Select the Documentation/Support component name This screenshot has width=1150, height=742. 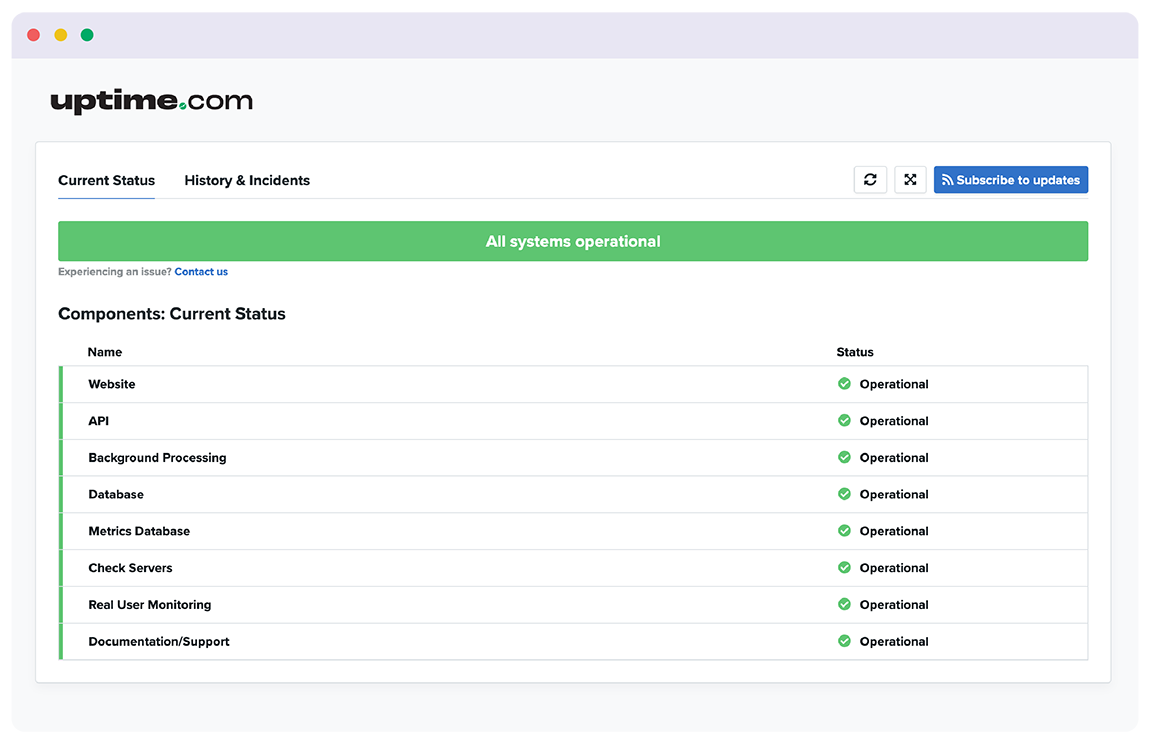(x=158, y=642)
